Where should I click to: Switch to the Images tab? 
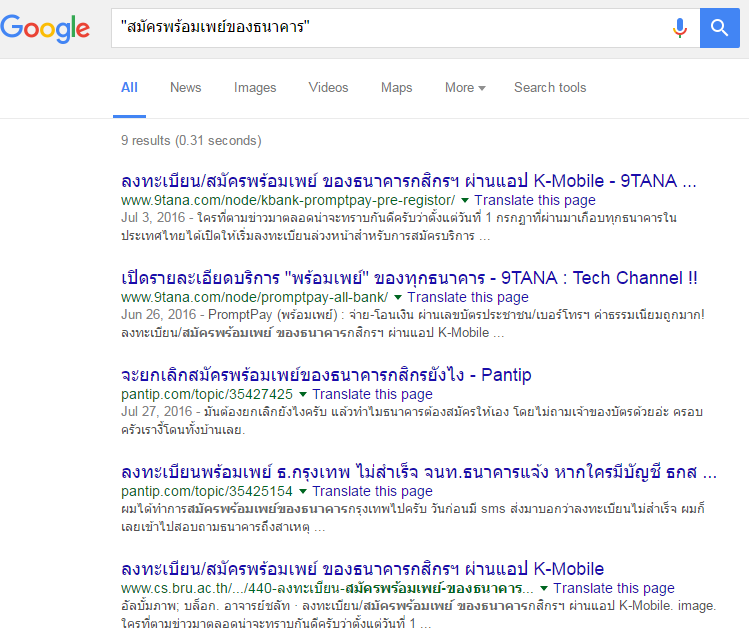pos(255,87)
